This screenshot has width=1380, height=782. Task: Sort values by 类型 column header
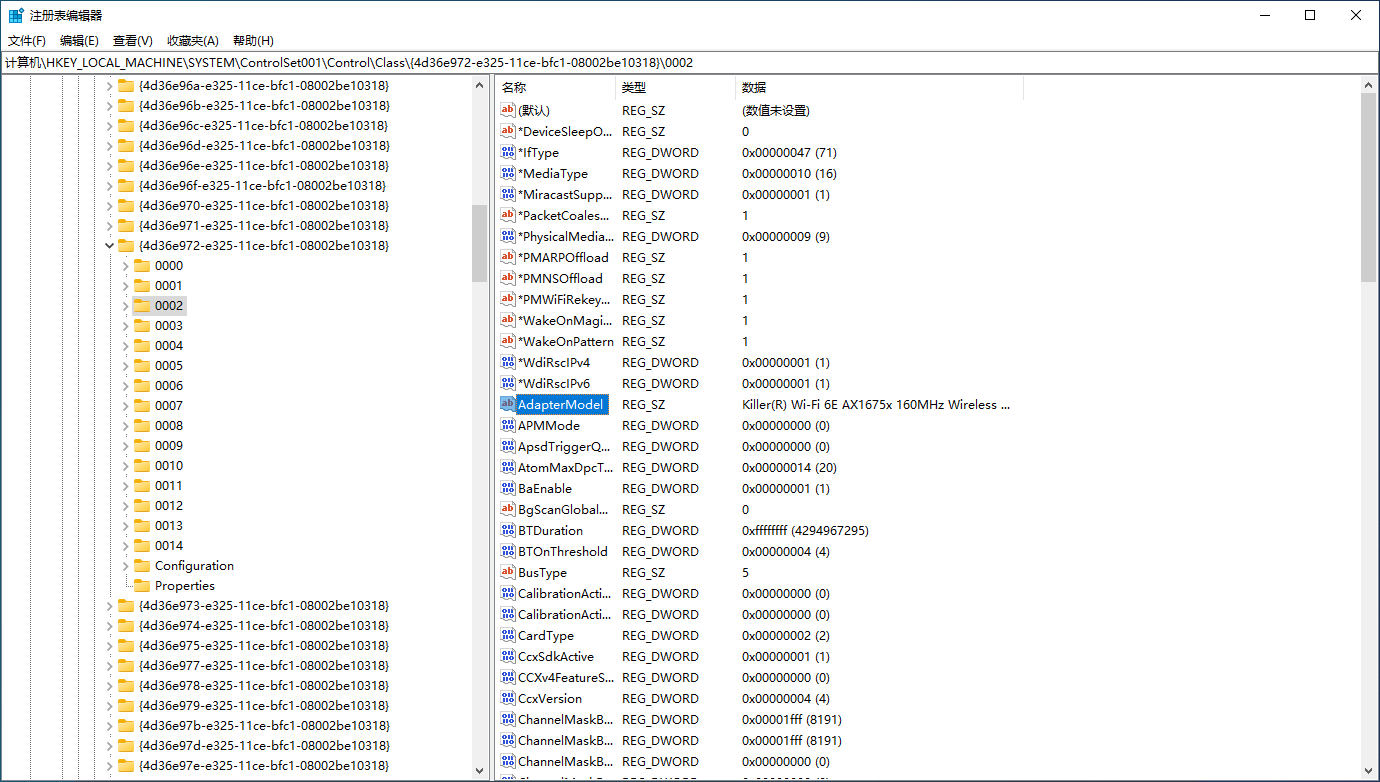pyautogui.click(x=675, y=88)
